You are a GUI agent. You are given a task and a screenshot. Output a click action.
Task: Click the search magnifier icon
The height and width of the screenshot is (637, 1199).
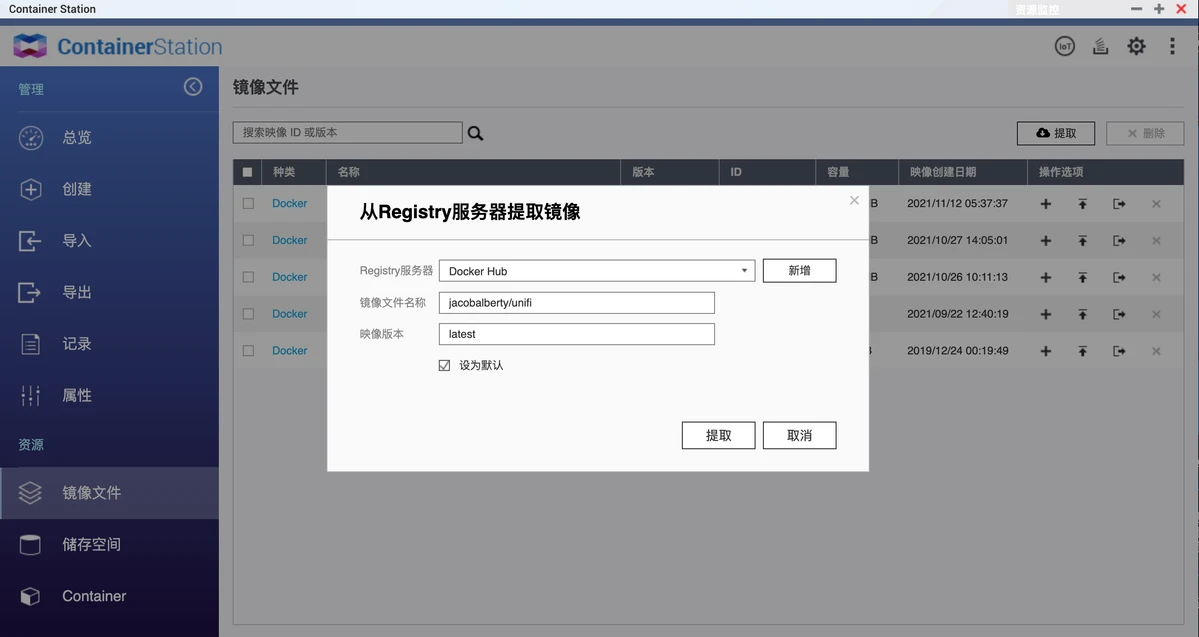[x=475, y=133]
